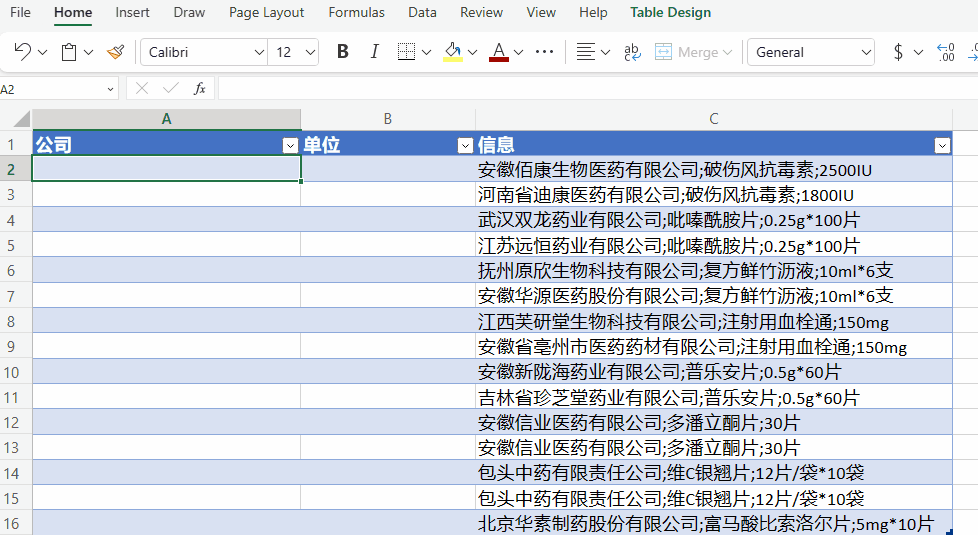Select row 10 header
This screenshot has width=978, height=535.
tap(16, 372)
